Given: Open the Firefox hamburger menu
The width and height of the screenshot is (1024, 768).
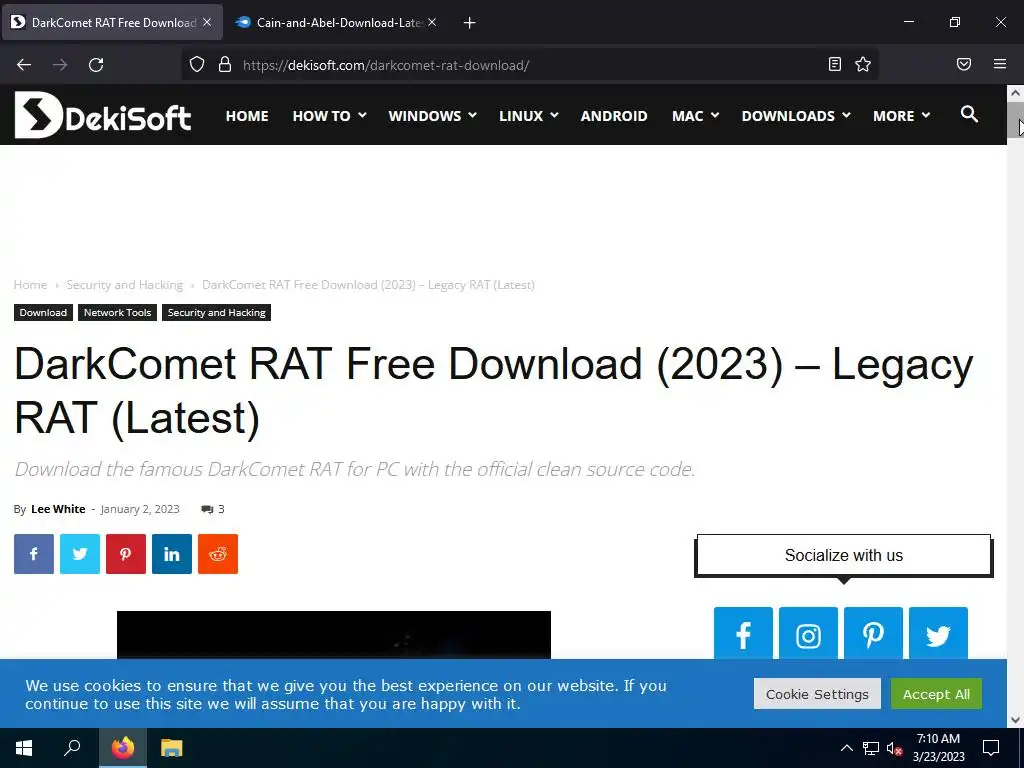Looking at the screenshot, I should point(1000,64).
